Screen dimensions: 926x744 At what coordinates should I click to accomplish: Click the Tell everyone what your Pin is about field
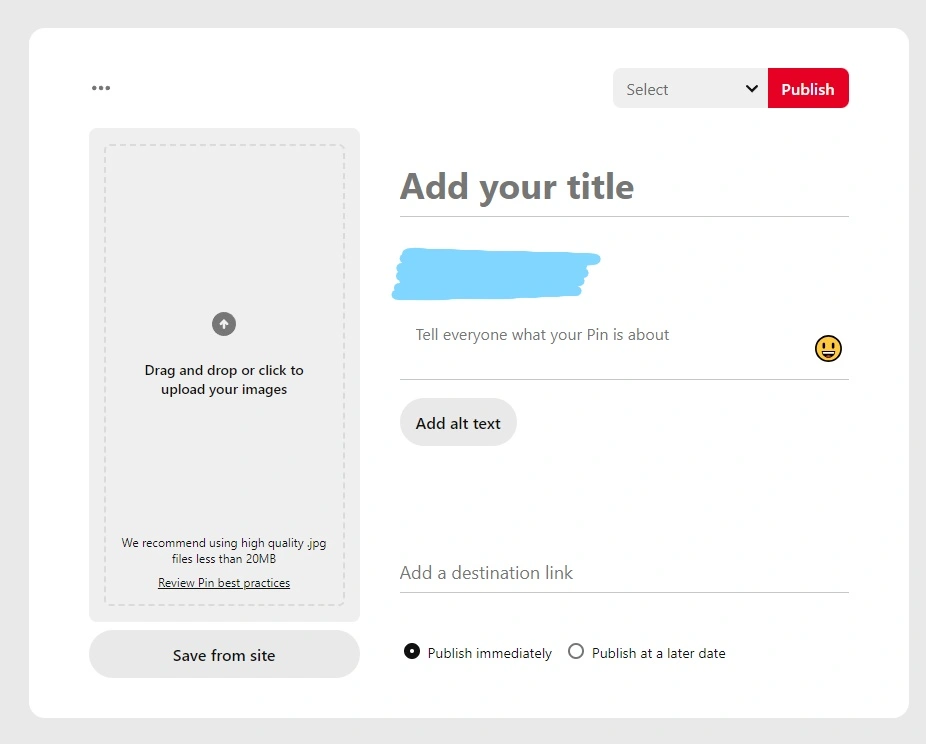(x=541, y=334)
